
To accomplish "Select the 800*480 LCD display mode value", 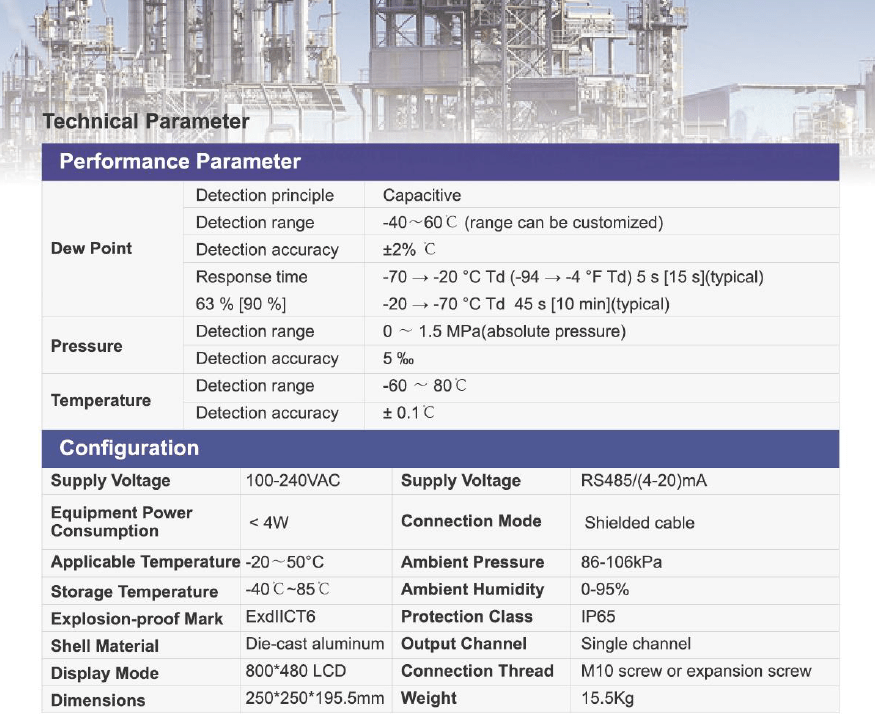I will pos(295,671).
